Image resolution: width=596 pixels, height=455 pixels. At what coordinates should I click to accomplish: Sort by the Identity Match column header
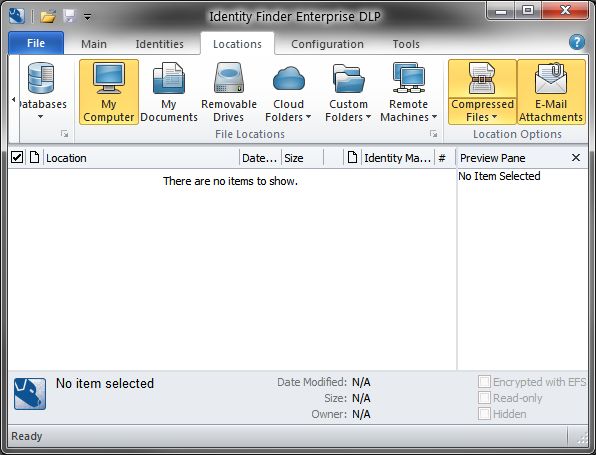(398, 157)
